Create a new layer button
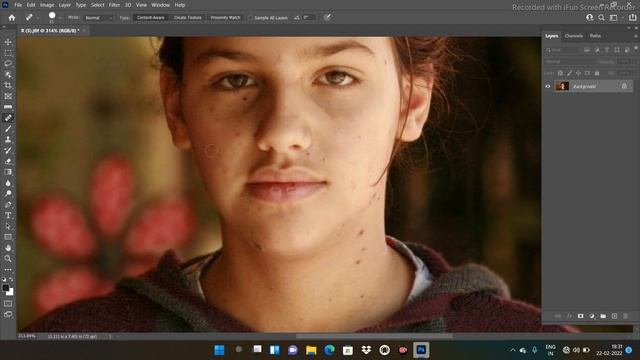The height and width of the screenshot is (360, 640). point(614,316)
